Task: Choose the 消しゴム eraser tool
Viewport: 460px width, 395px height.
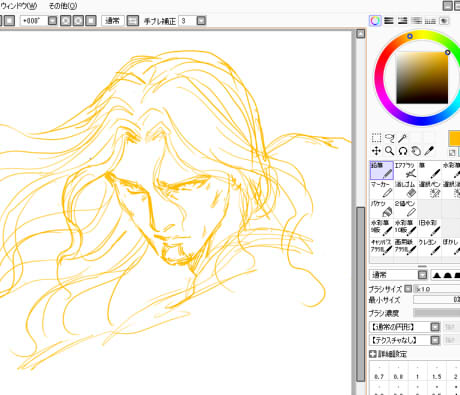Action: click(x=406, y=189)
